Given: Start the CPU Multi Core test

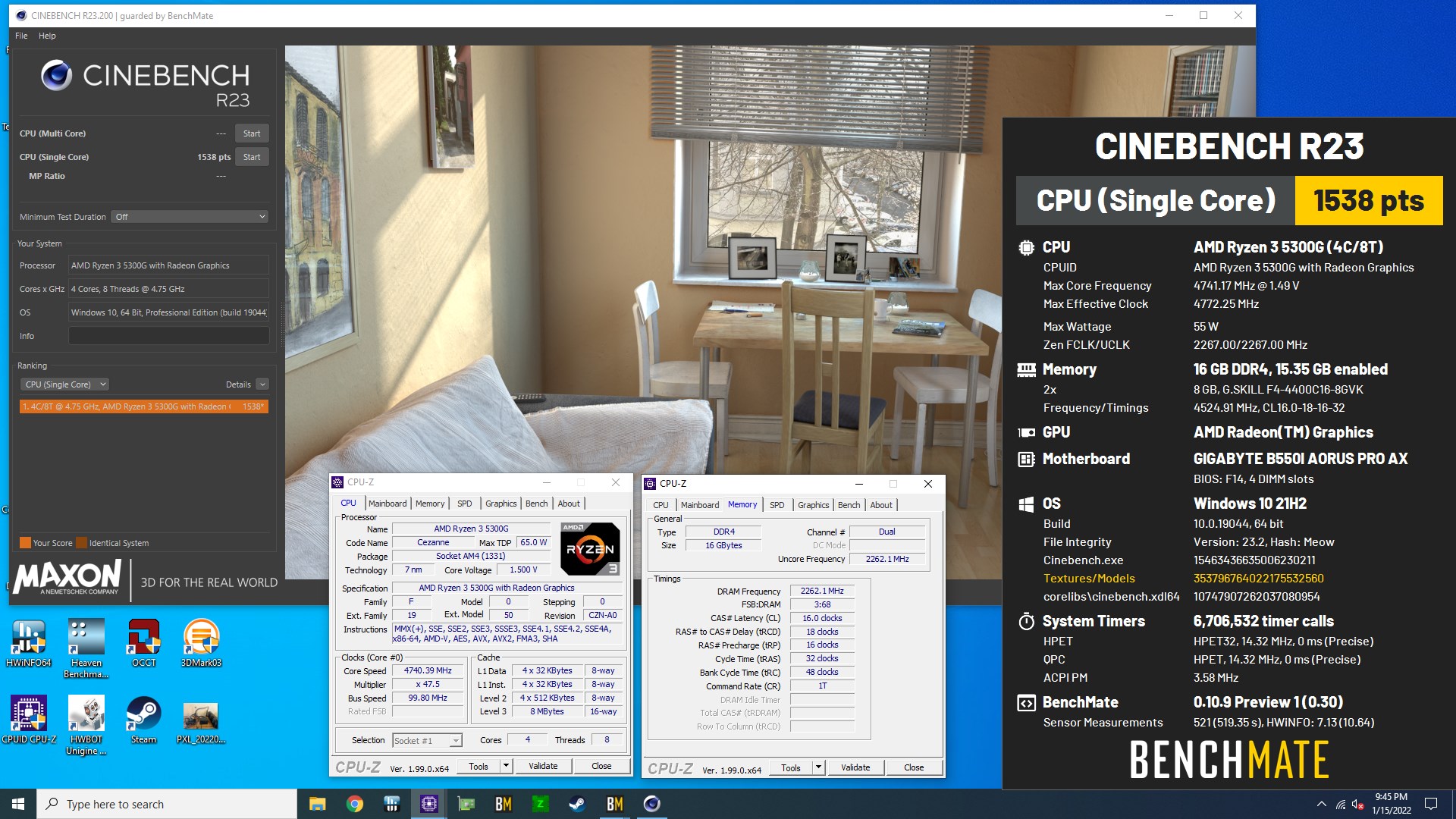Looking at the screenshot, I should (x=252, y=133).
